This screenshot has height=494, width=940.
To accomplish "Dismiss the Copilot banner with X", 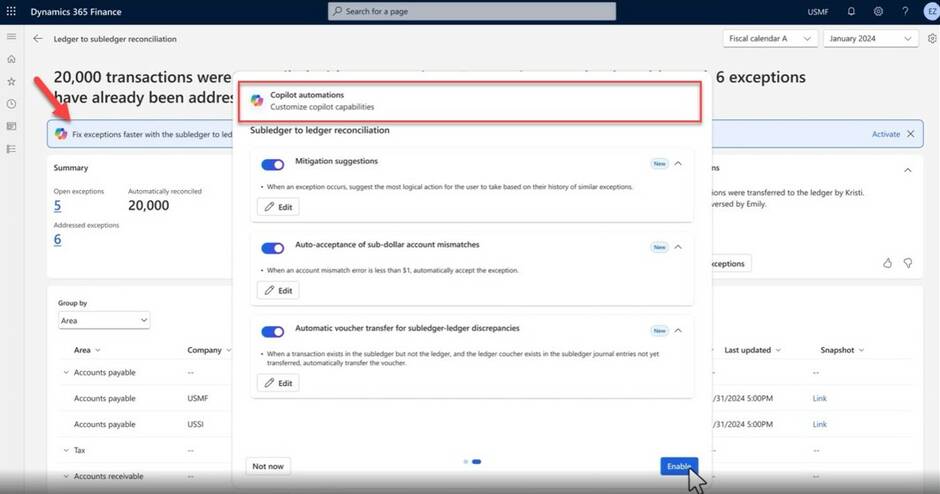I will pos(910,134).
